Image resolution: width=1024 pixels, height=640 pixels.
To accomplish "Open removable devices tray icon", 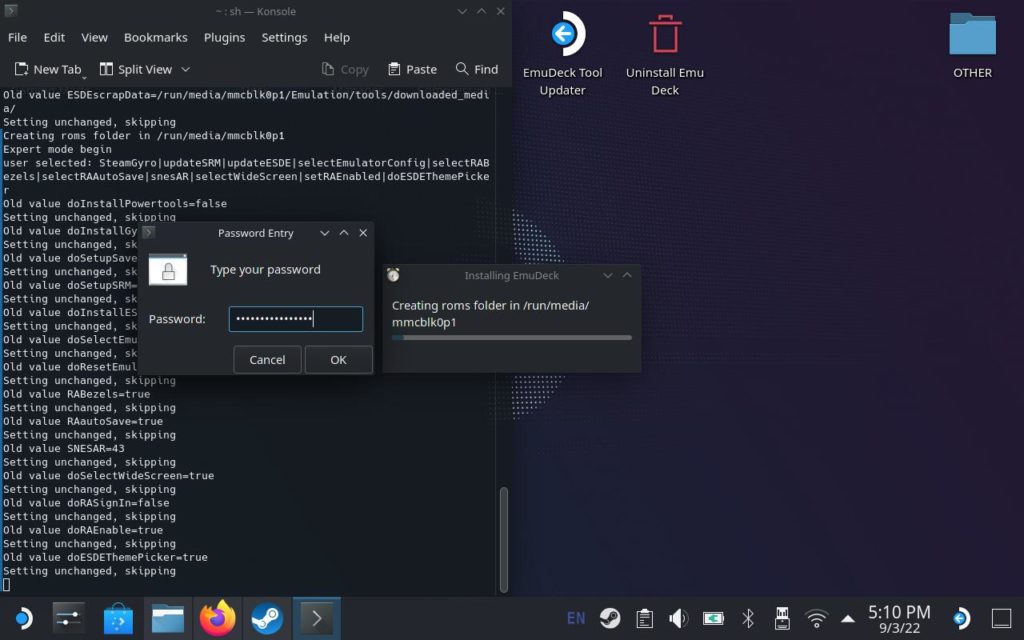I will tap(782, 618).
